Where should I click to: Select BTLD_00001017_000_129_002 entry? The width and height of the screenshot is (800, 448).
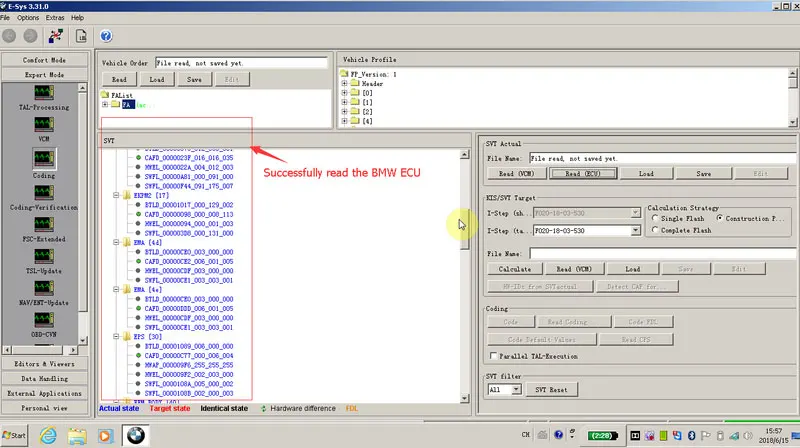189,205
